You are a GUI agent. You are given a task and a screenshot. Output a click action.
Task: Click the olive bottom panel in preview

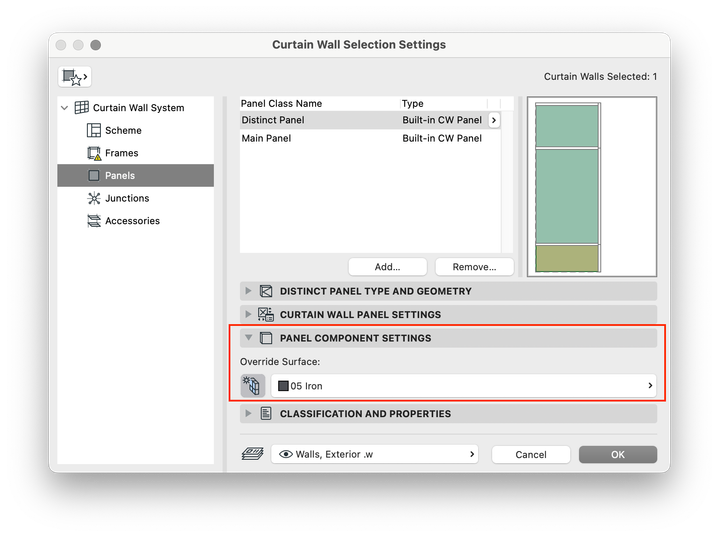567,258
